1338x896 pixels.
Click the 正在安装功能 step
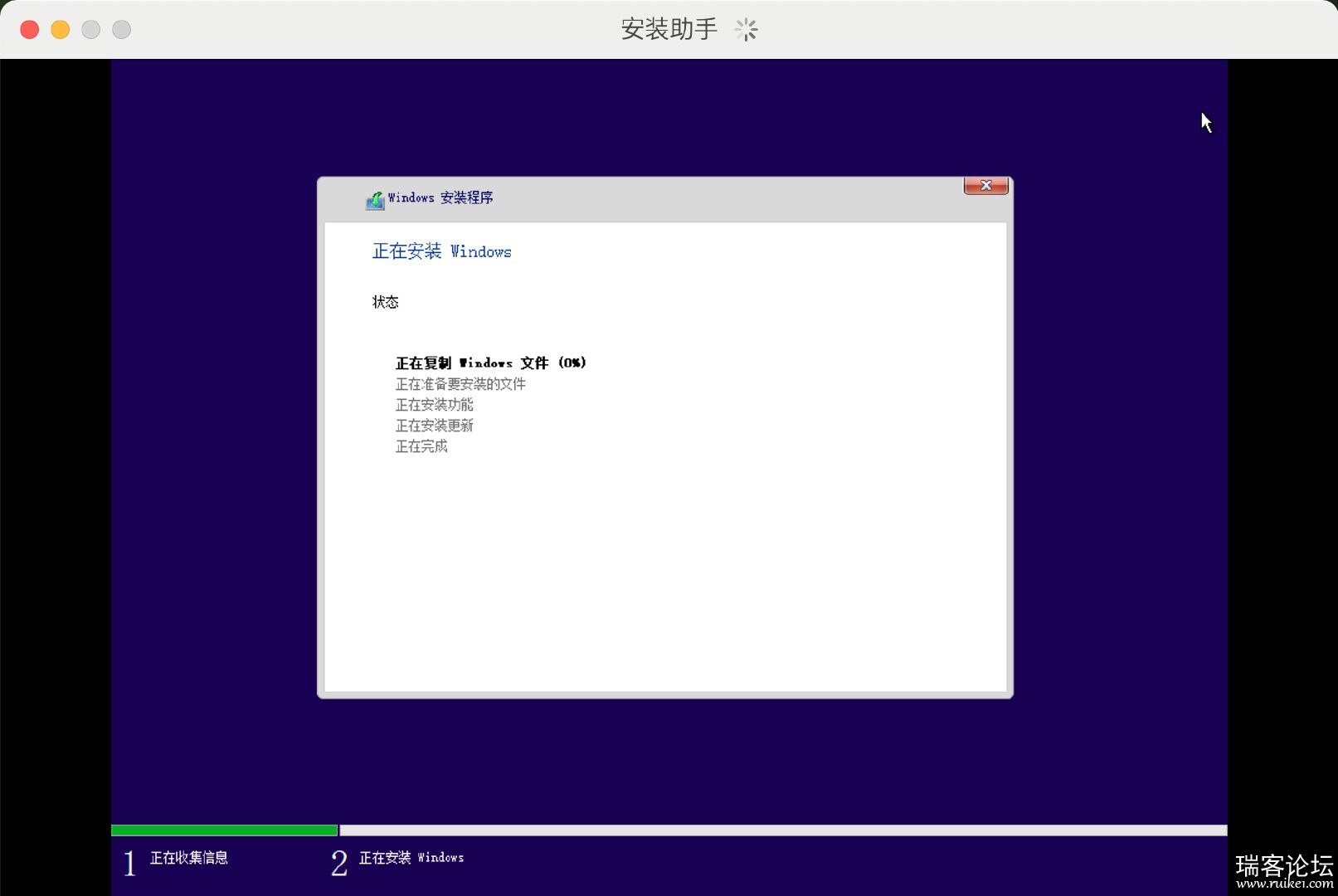(435, 405)
